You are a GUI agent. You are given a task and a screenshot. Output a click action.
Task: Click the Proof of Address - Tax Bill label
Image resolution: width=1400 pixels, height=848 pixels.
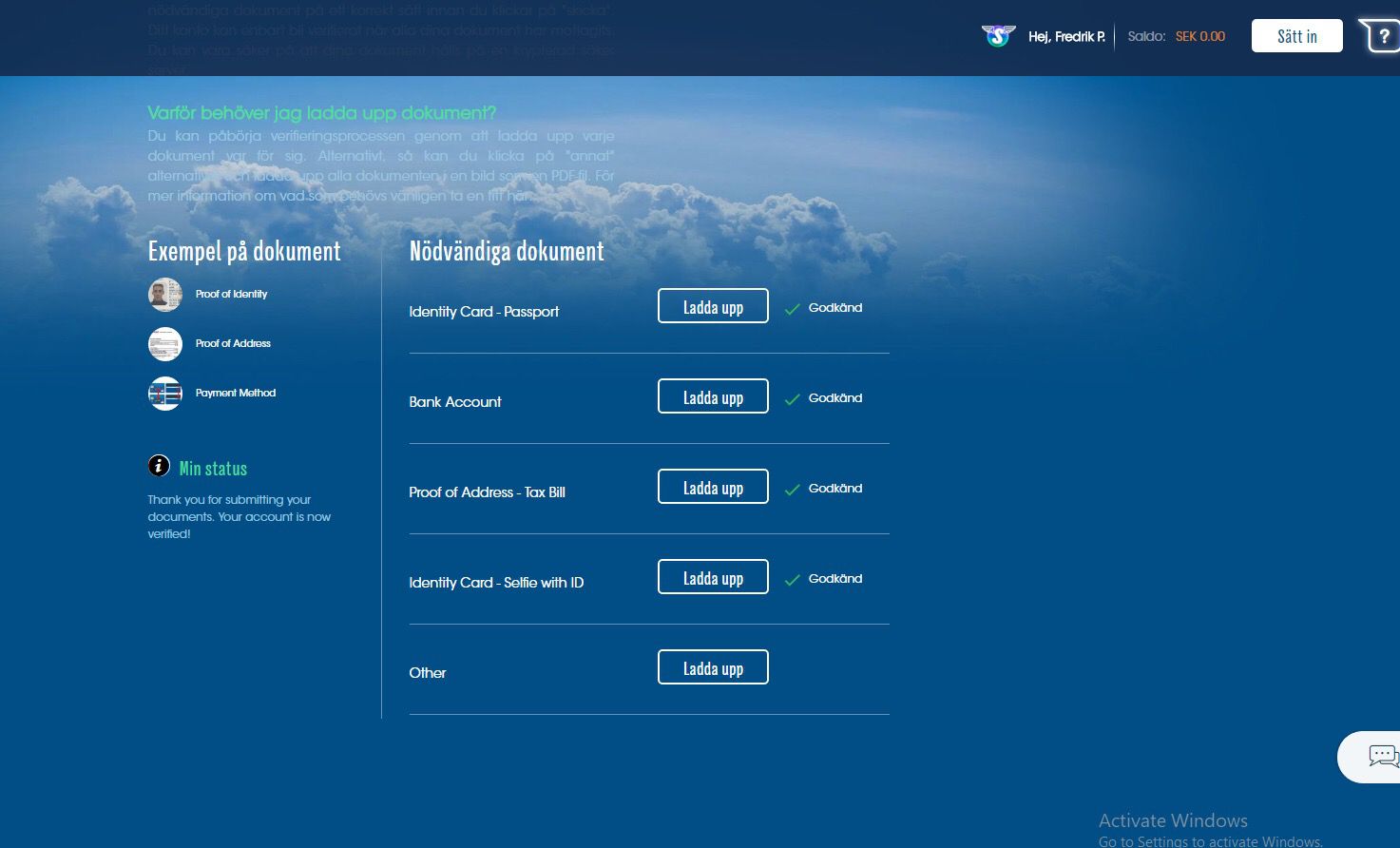coord(488,491)
